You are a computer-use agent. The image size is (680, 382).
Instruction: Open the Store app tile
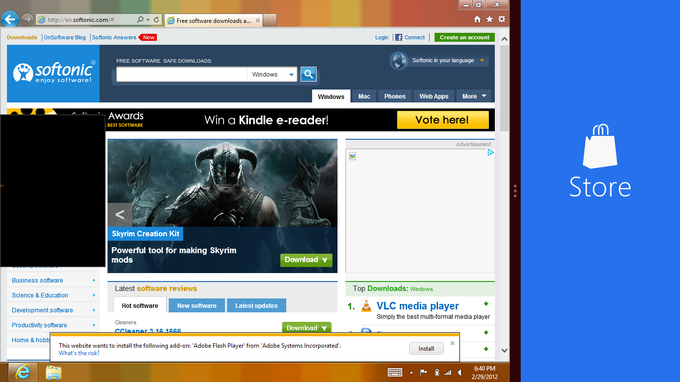600,161
